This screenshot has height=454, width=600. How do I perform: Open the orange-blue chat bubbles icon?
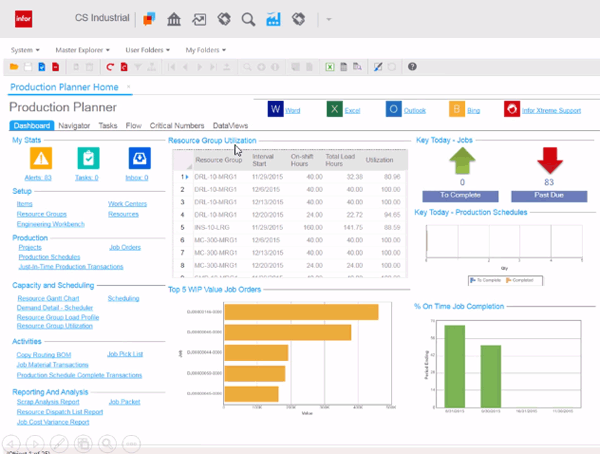pyautogui.click(x=149, y=19)
